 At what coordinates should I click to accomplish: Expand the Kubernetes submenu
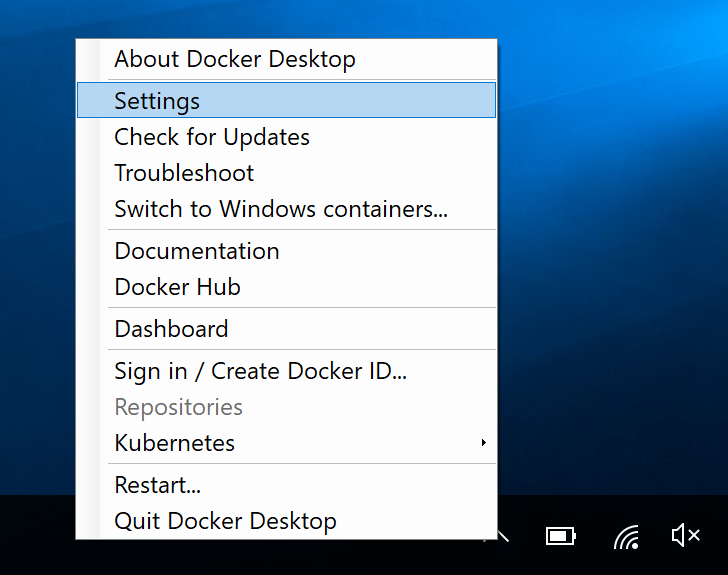(286, 443)
